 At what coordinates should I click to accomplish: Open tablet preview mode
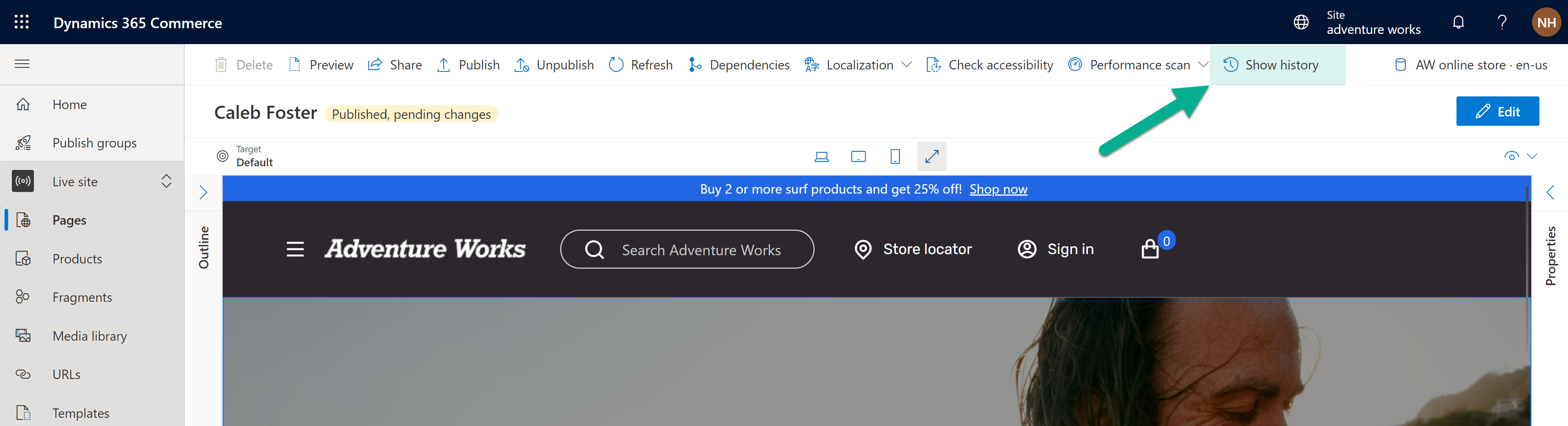[858, 156]
